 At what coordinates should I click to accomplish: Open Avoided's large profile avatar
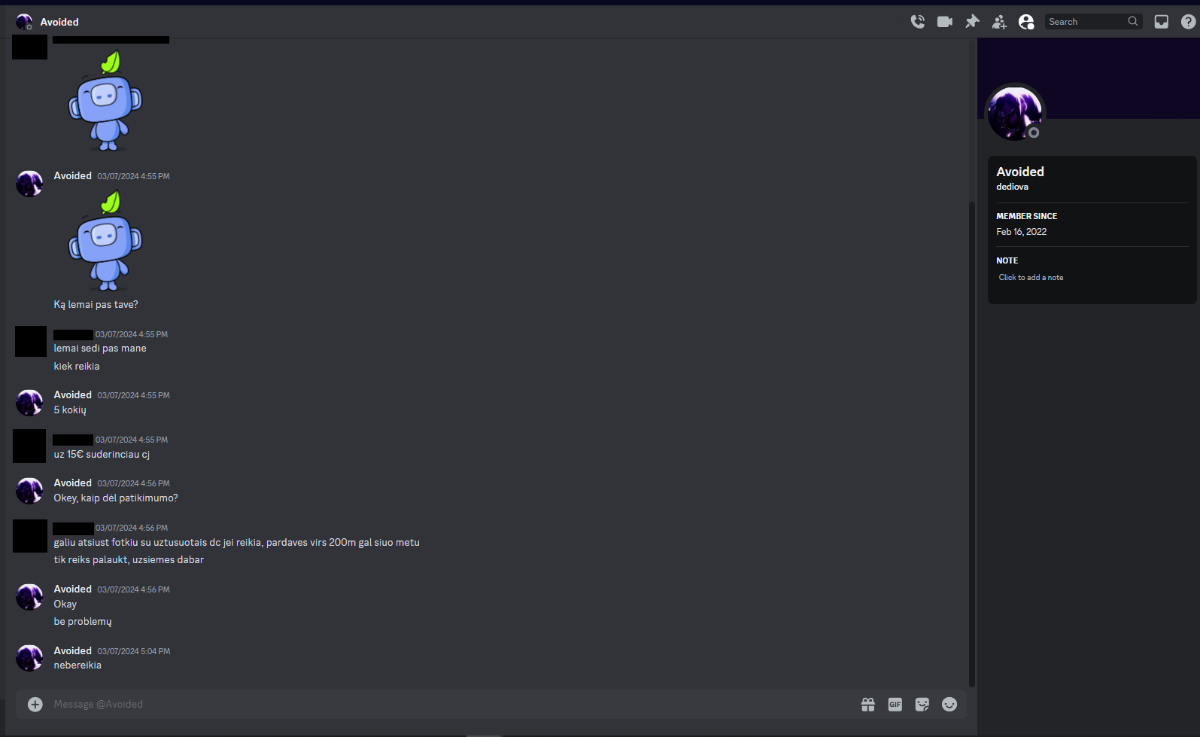1014,112
